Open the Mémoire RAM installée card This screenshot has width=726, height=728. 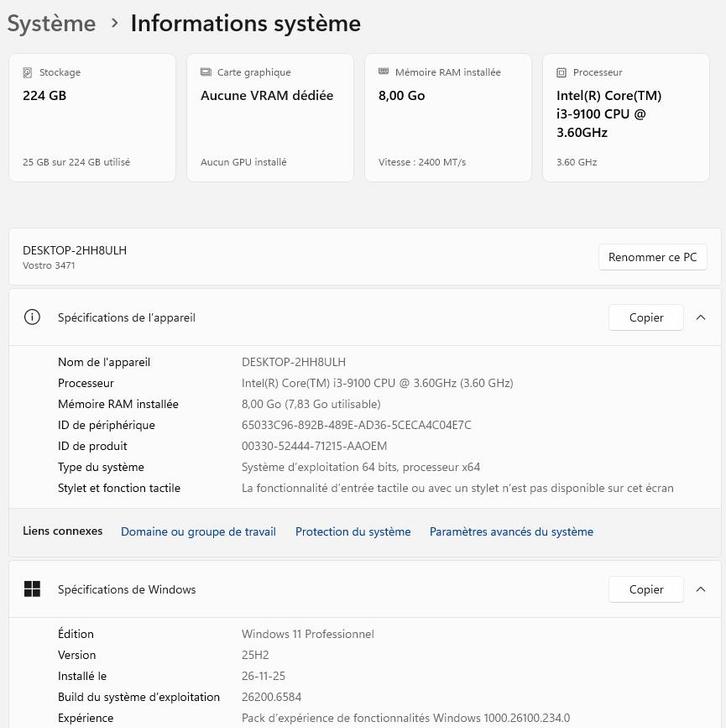tap(448, 117)
